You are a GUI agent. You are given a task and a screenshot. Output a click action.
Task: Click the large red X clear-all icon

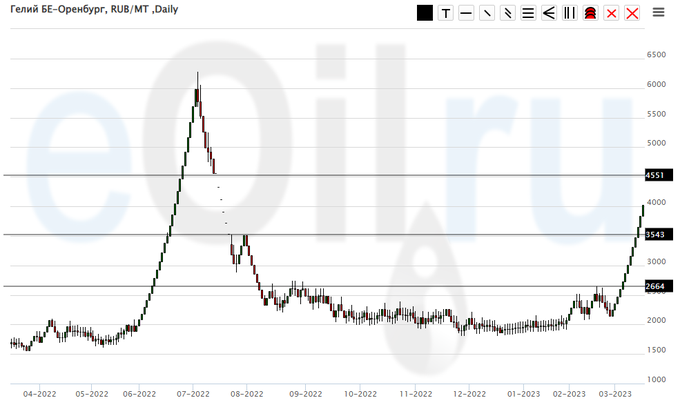[631, 13]
